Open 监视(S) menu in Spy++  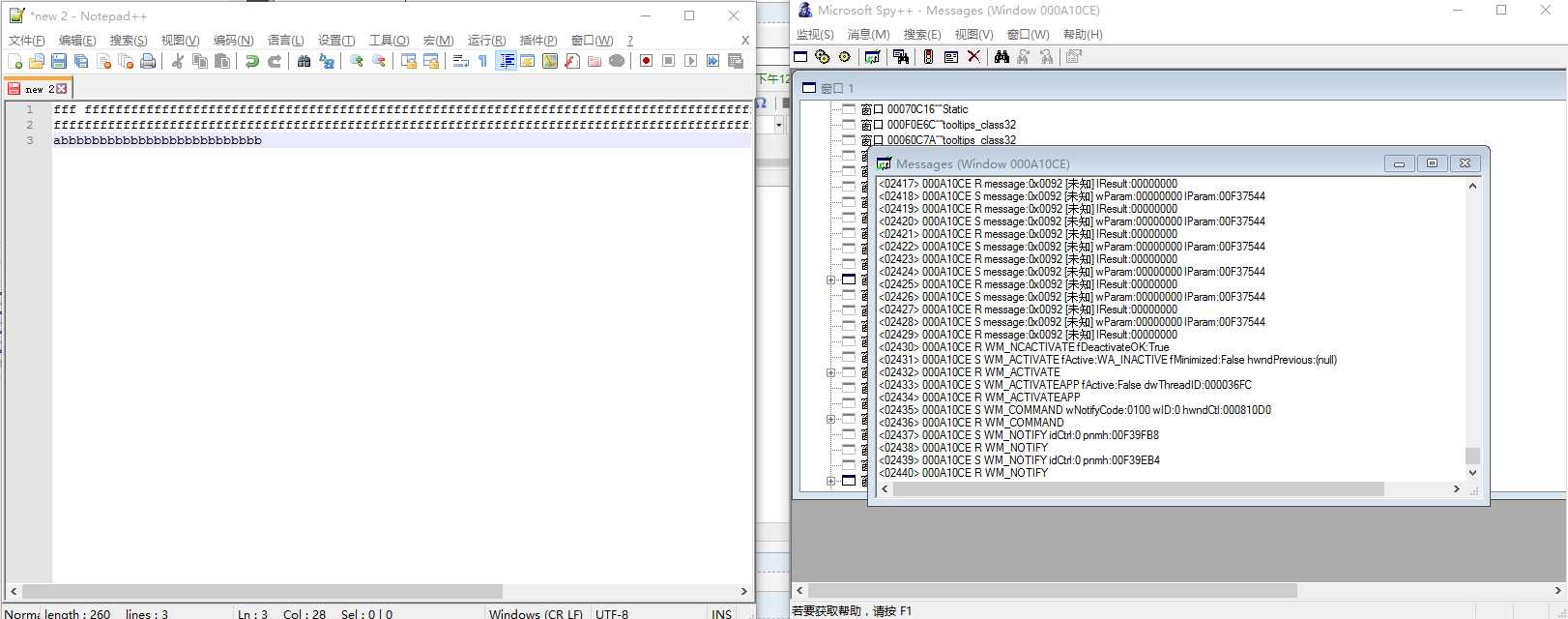tap(815, 34)
